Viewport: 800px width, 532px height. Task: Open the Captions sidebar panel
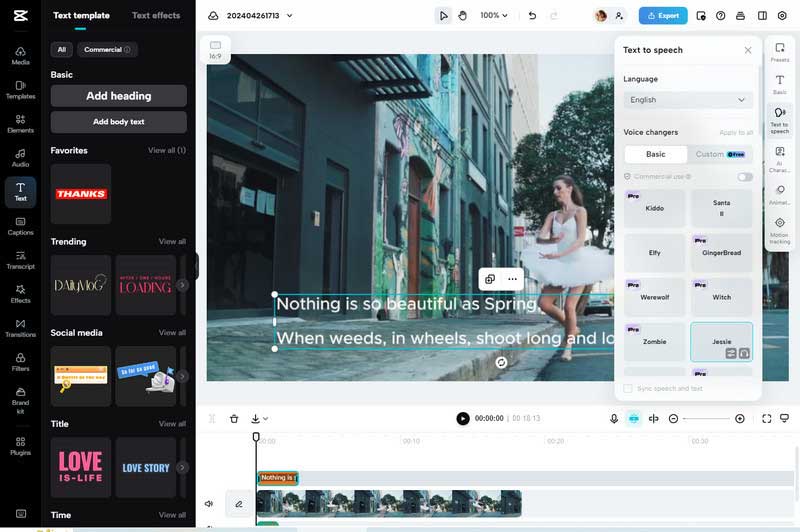point(20,225)
